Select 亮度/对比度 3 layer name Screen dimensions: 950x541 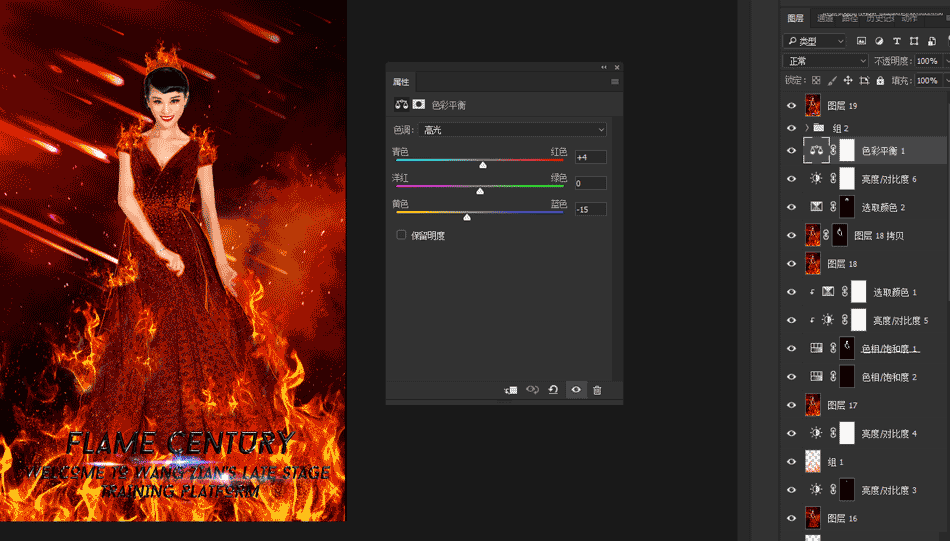(x=889, y=490)
